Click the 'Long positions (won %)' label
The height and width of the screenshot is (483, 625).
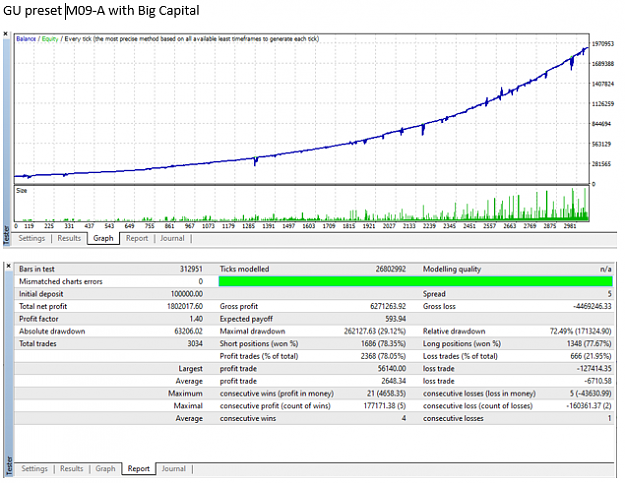pyautogui.click(x=462, y=344)
